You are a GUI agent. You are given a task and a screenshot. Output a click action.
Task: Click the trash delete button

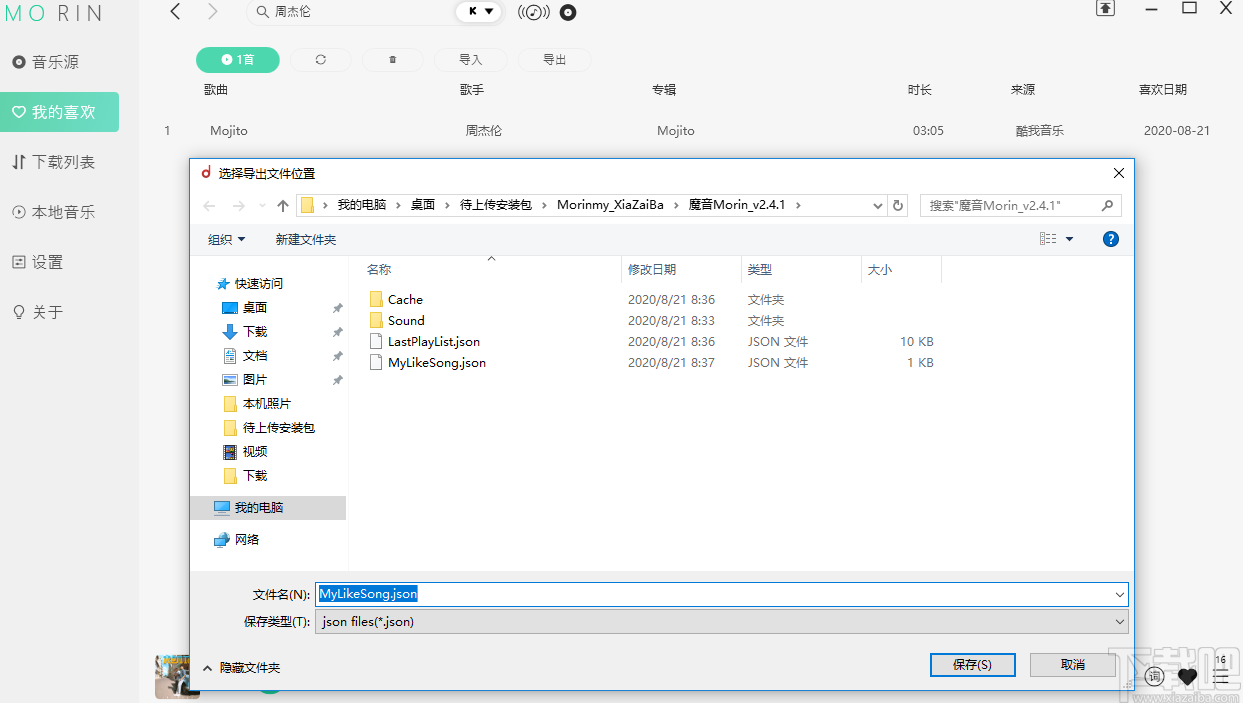(x=392, y=60)
